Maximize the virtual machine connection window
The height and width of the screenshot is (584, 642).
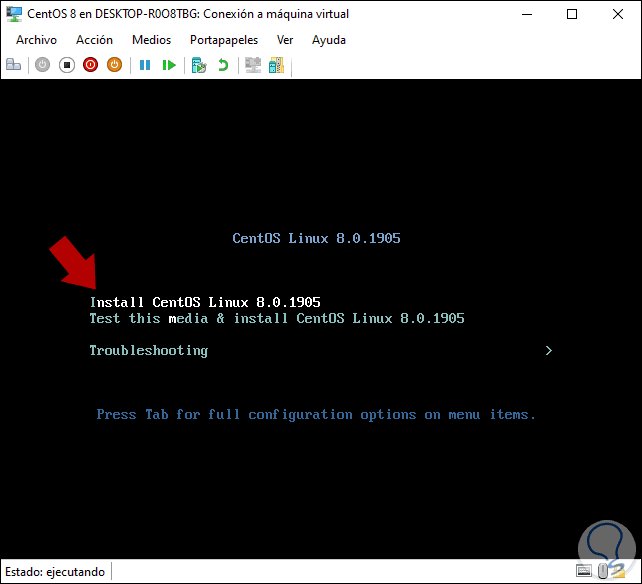[x=572, y=14]
